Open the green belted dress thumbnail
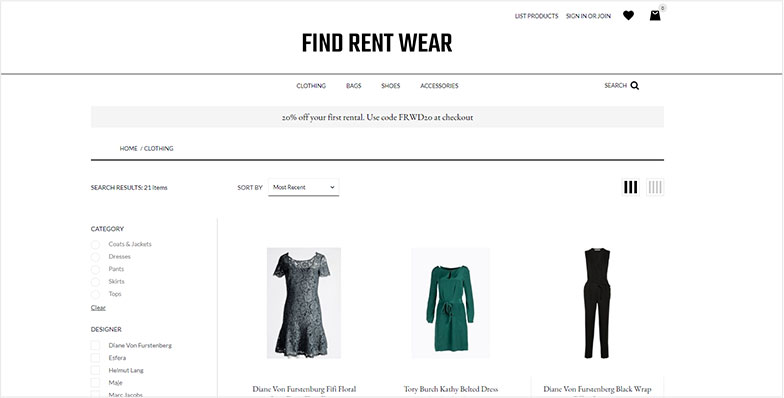Viewport: 784px width, 398px height. pos(450,303)
